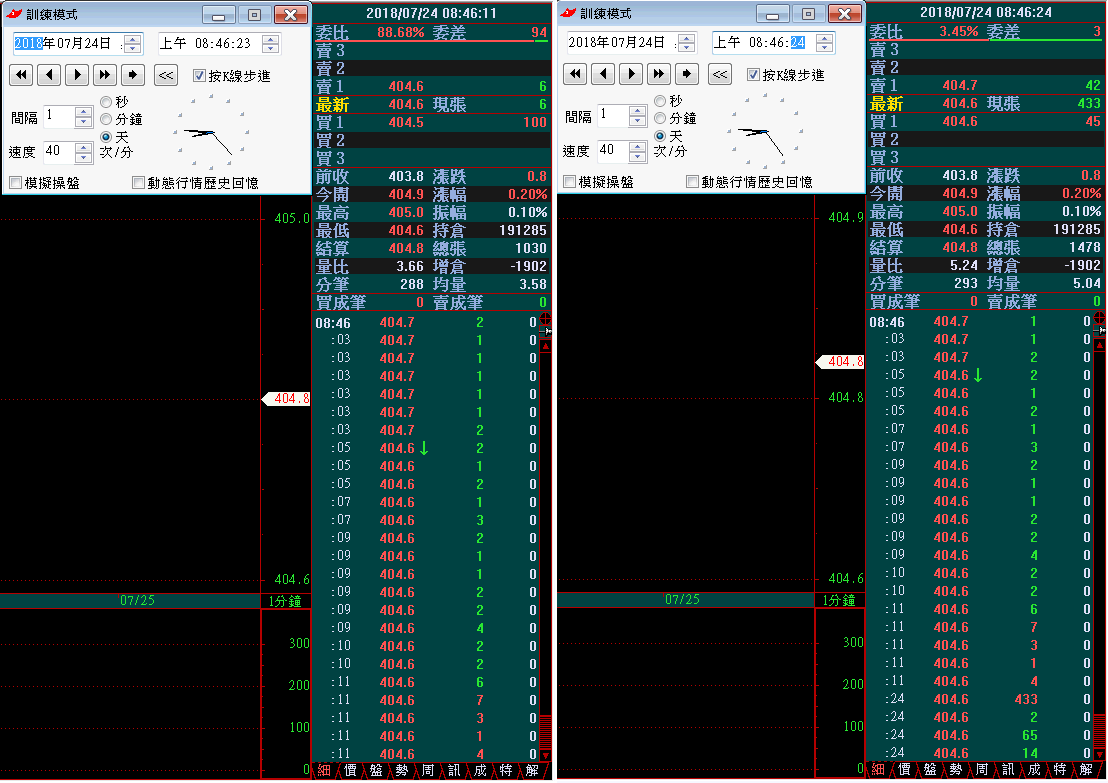Click the << collapse button in 08:46:24 window

tap(720, 74)
